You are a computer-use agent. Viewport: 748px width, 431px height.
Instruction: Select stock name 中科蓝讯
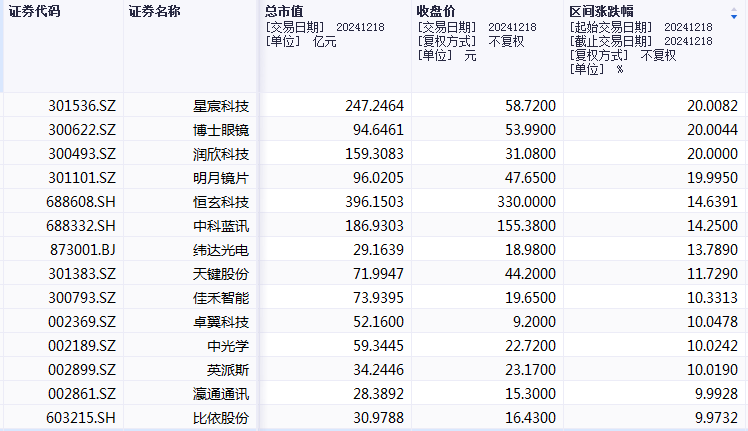[221, 226]
